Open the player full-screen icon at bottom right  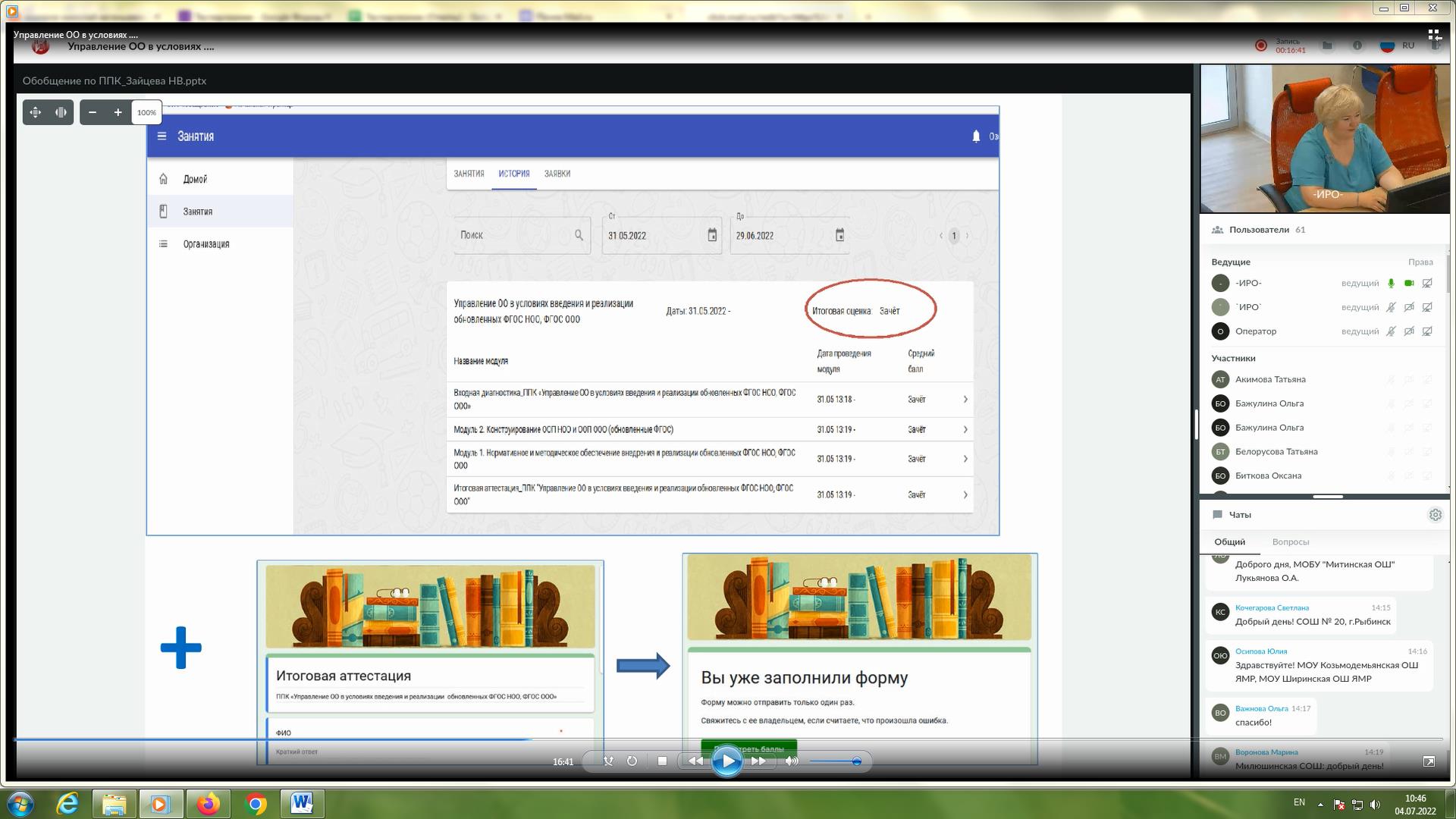click(1429, 761)
